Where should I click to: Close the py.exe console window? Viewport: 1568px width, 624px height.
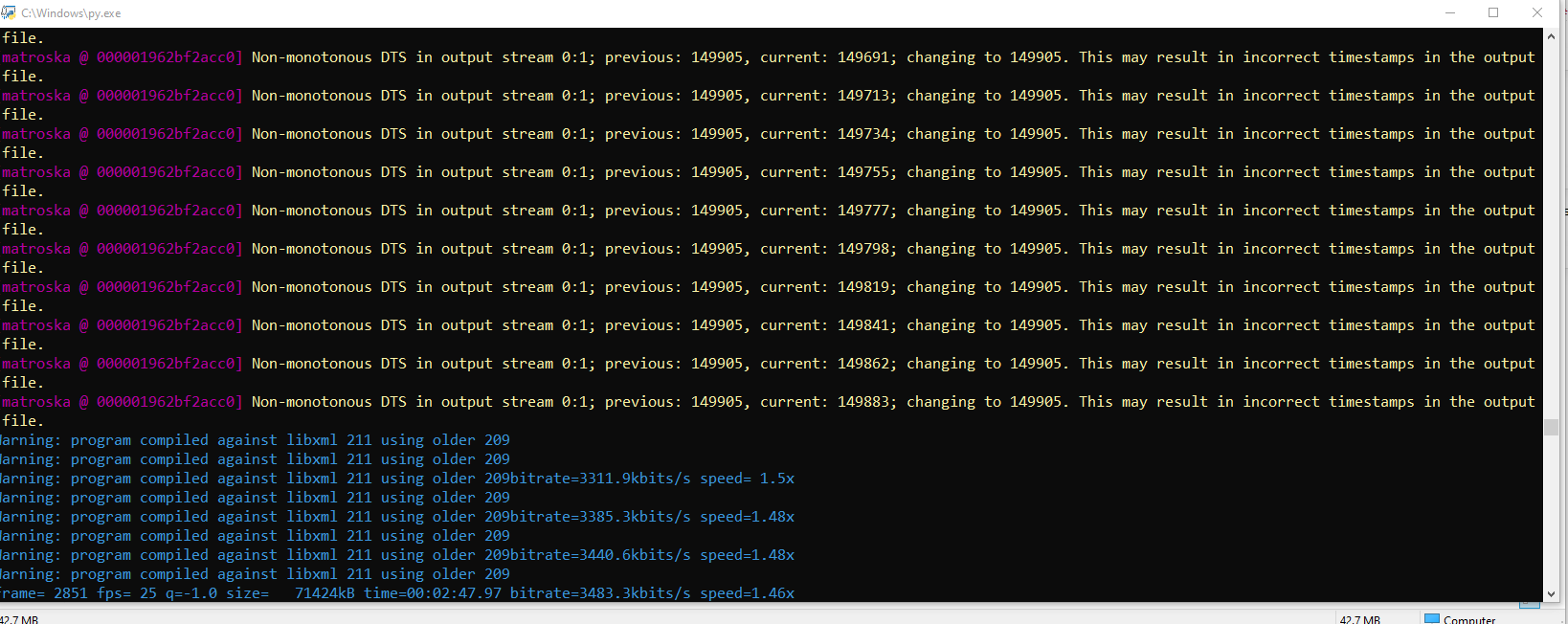click(1537, 12)
